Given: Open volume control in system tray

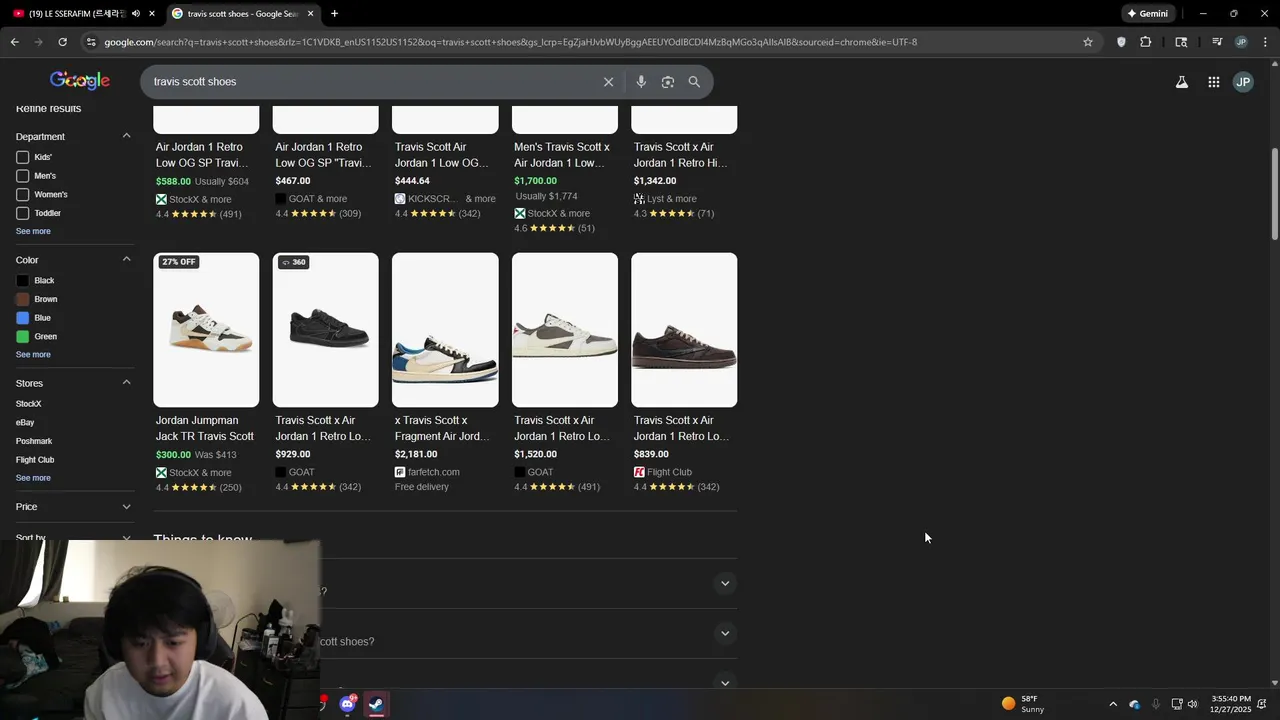Looking at the screenshot, I should [x=1192, y=704].
